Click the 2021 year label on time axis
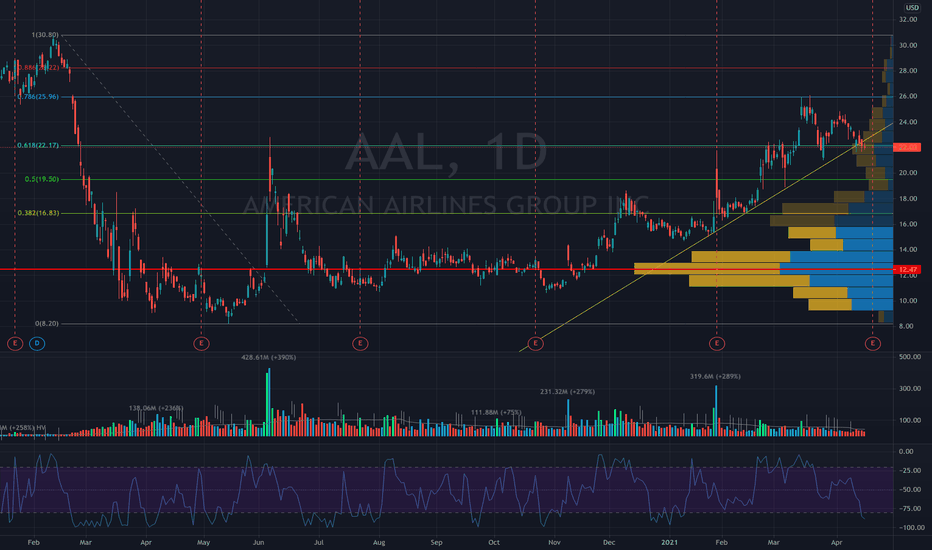The width and height of the screenshot is (932, 550). click(669, 543)
